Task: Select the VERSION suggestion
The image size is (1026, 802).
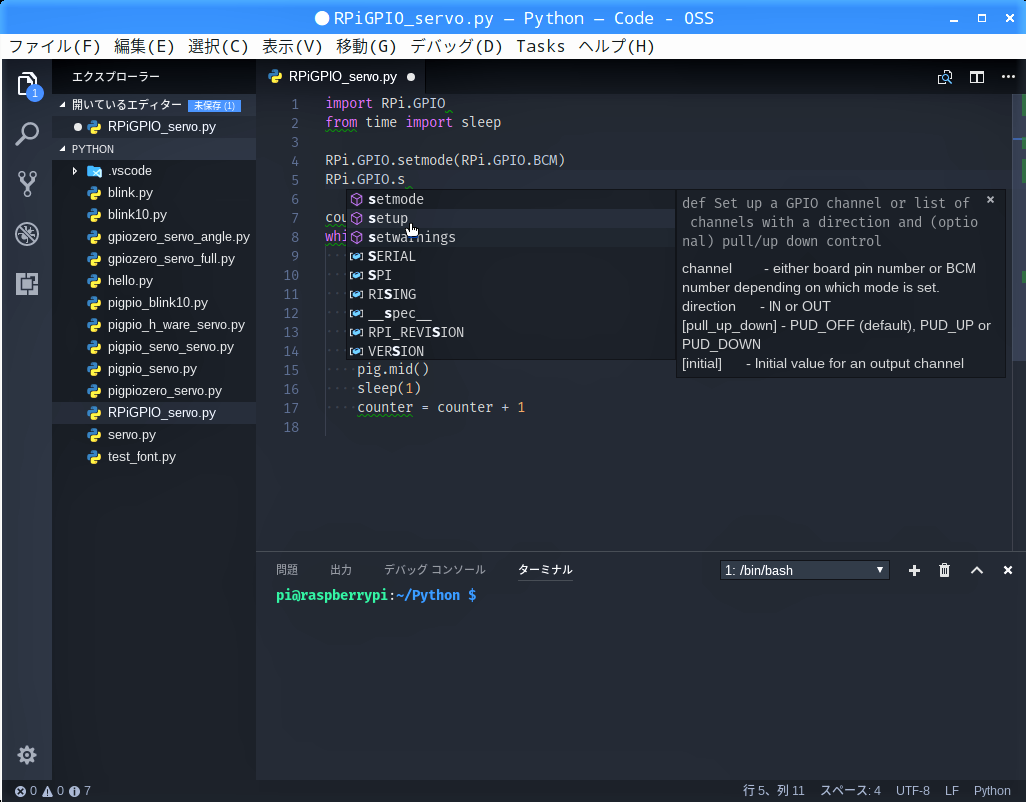Action: pyautogui.click(x=510, y=351)
